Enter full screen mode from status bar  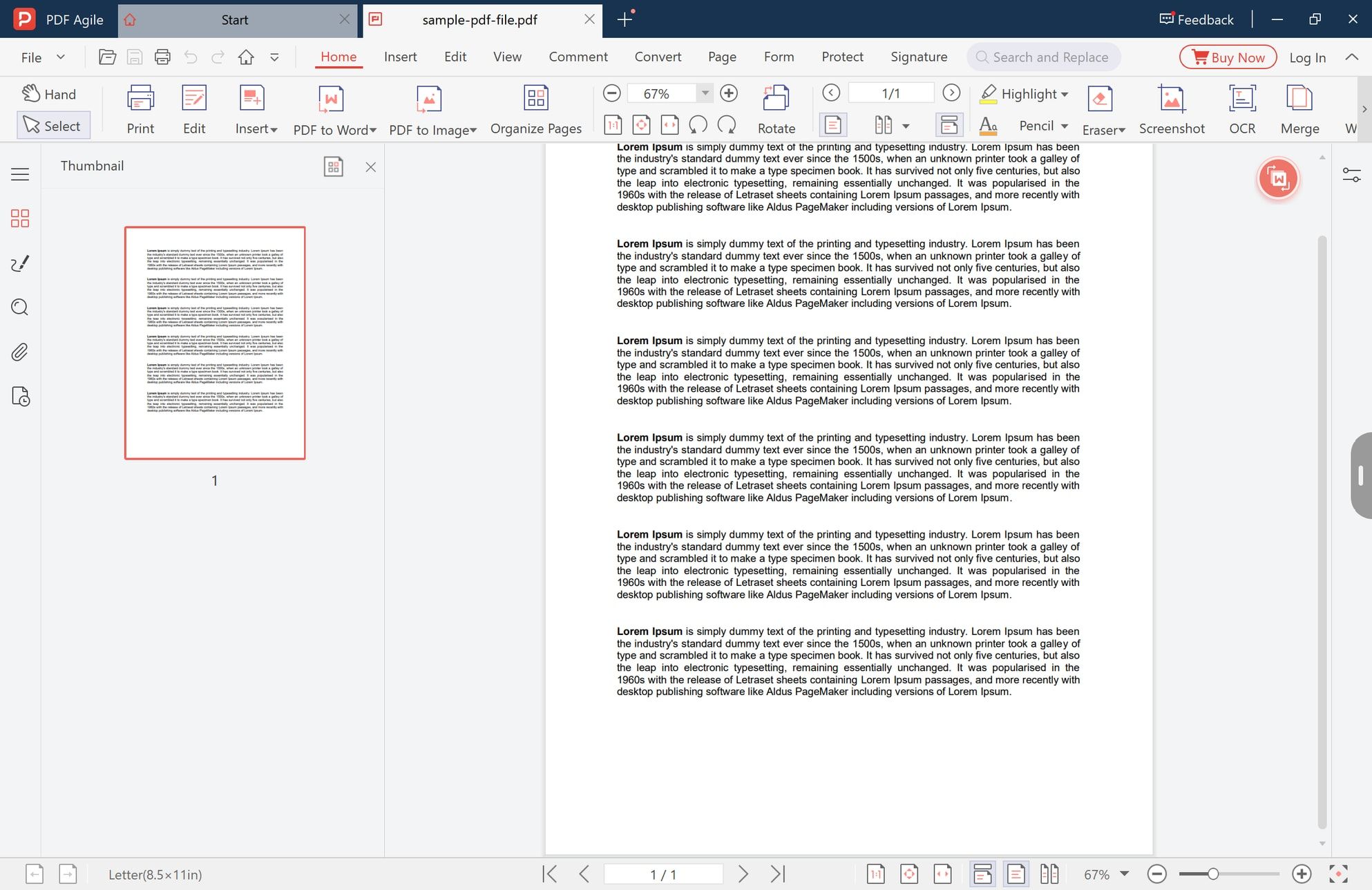pos(1338,874)
